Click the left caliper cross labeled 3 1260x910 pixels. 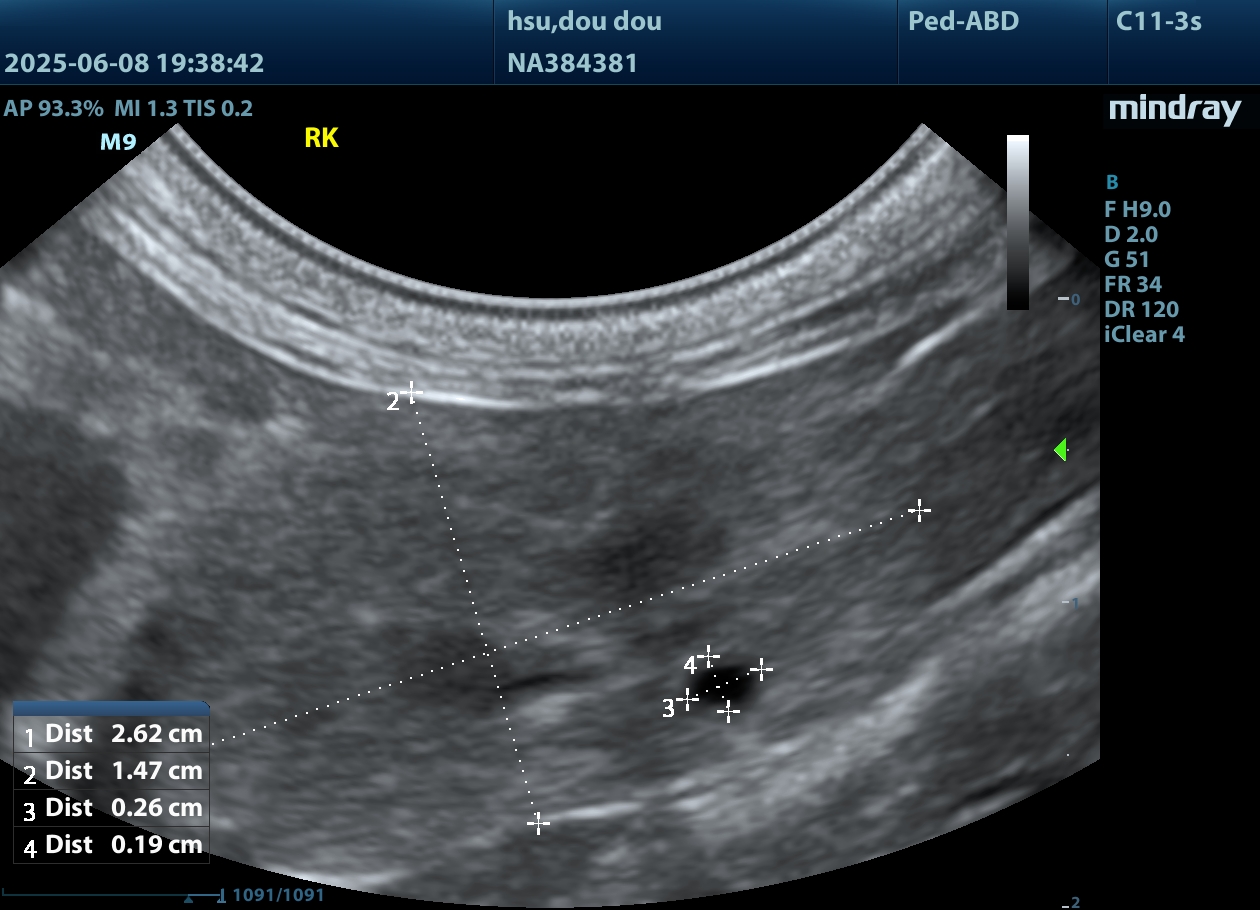[687, 699]
